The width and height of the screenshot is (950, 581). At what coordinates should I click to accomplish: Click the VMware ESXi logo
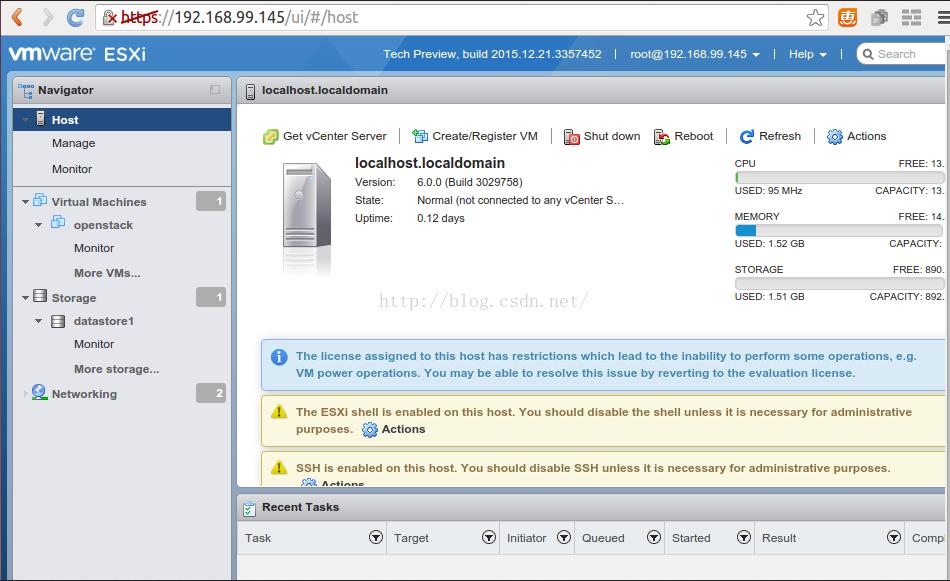tap(77, 54)
